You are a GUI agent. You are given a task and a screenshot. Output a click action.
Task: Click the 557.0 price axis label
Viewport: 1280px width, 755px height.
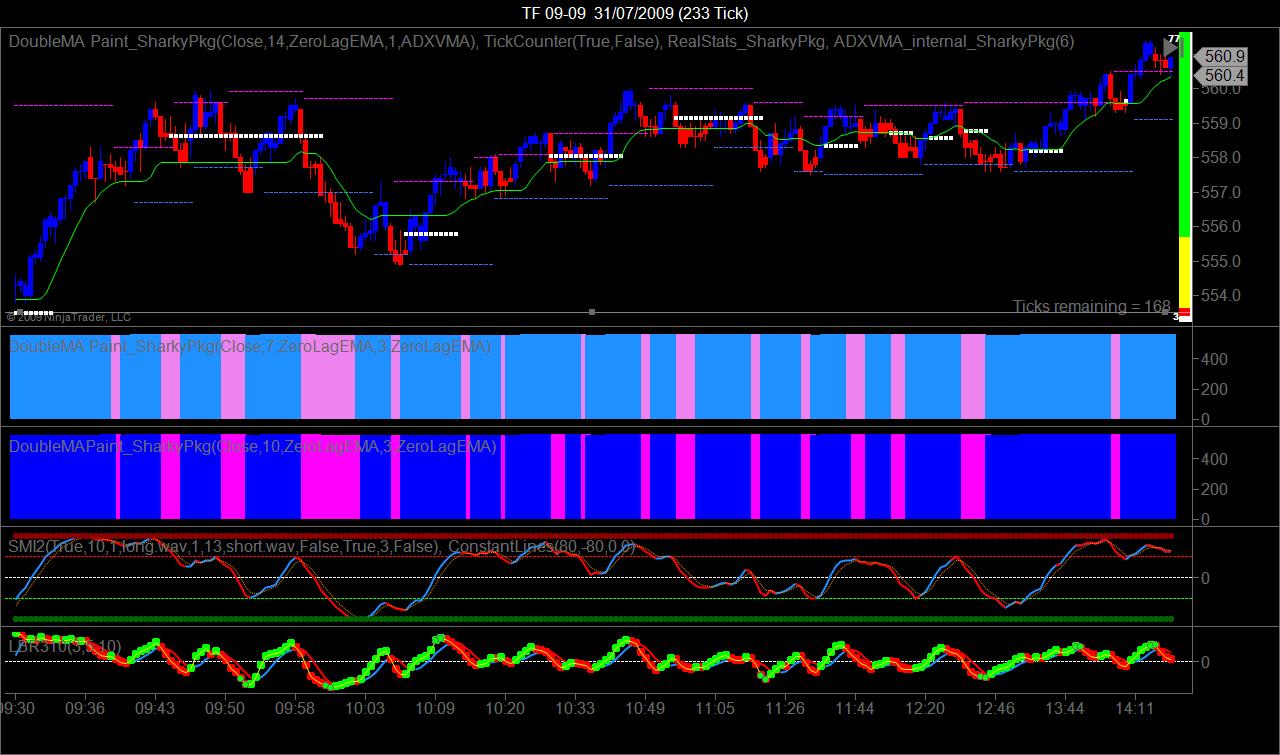[1223, 192]
